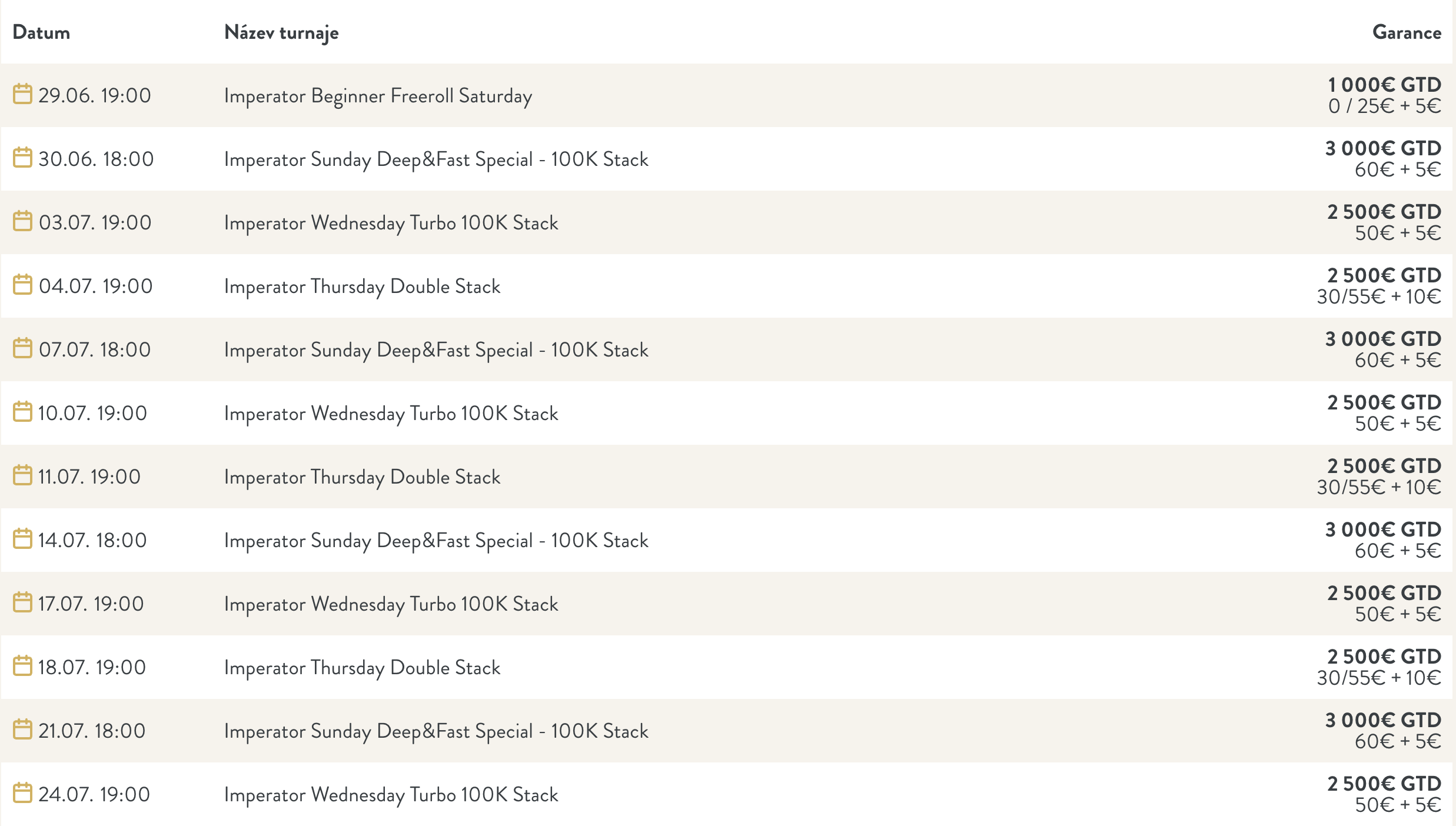This screenshot has height=826, width=1456.
Task: Open Thursday Double Stack on 11.07.
Action: tap(362, 477)
